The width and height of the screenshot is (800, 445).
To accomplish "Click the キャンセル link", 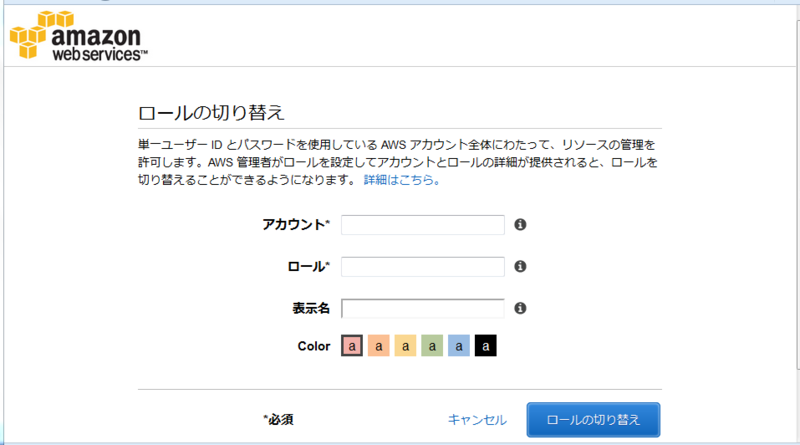I will 477,419.
